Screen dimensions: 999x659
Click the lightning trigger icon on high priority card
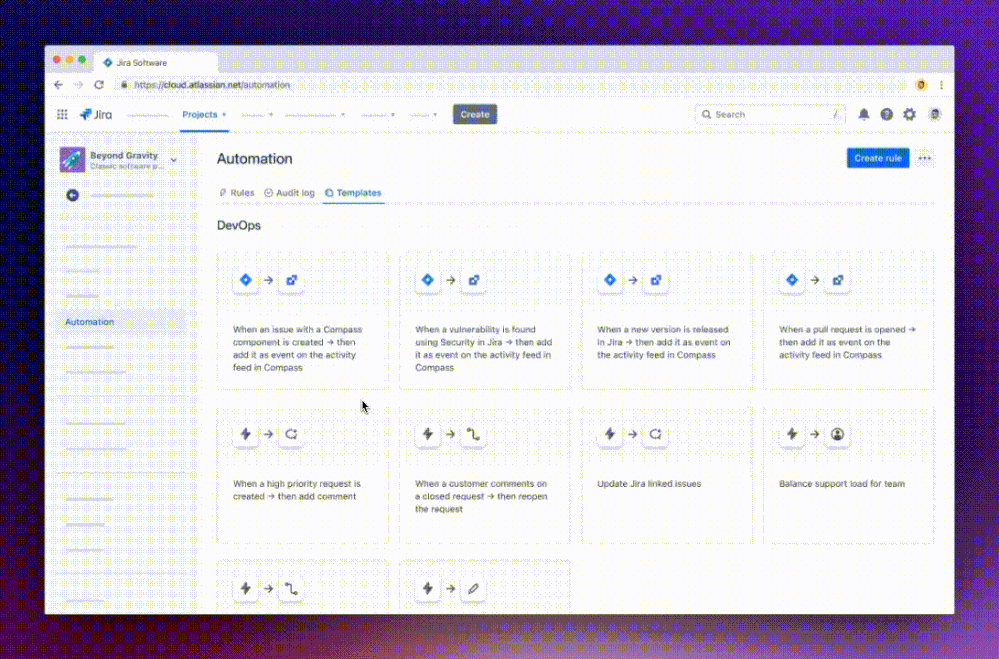tap(245, 434)
